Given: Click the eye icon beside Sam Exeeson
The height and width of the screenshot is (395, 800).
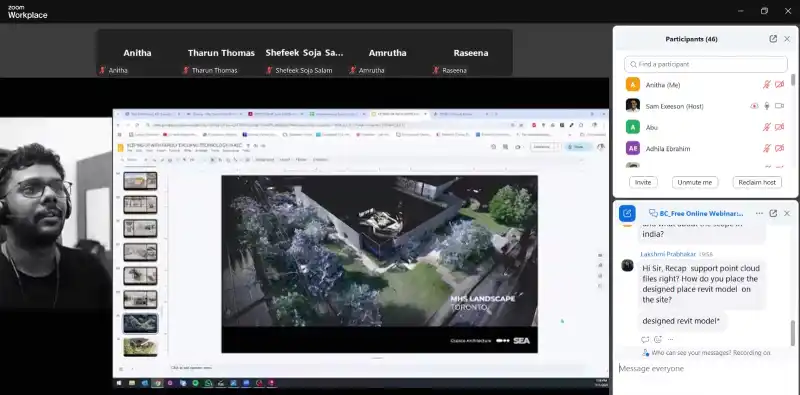Looking at the screenshot, I should coord(754,106).
